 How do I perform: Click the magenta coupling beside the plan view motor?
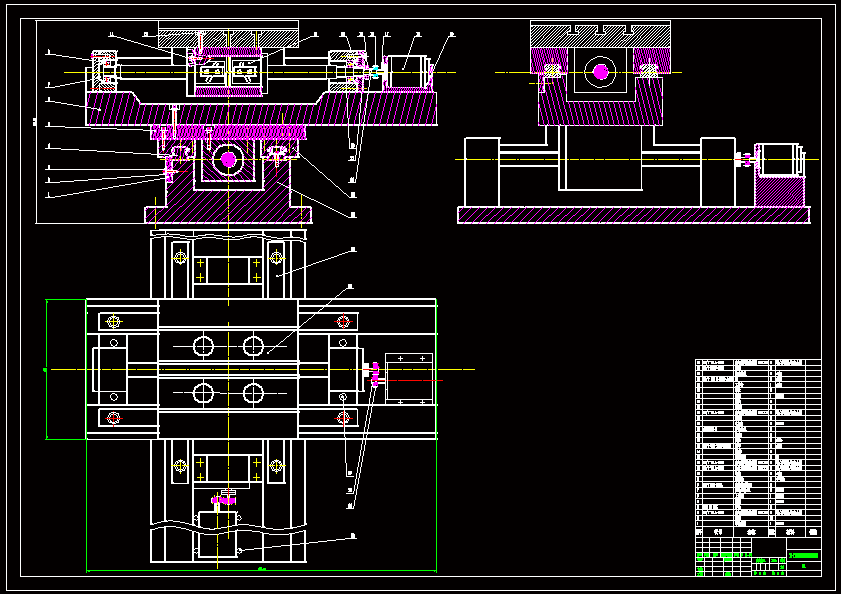point(375,374)
